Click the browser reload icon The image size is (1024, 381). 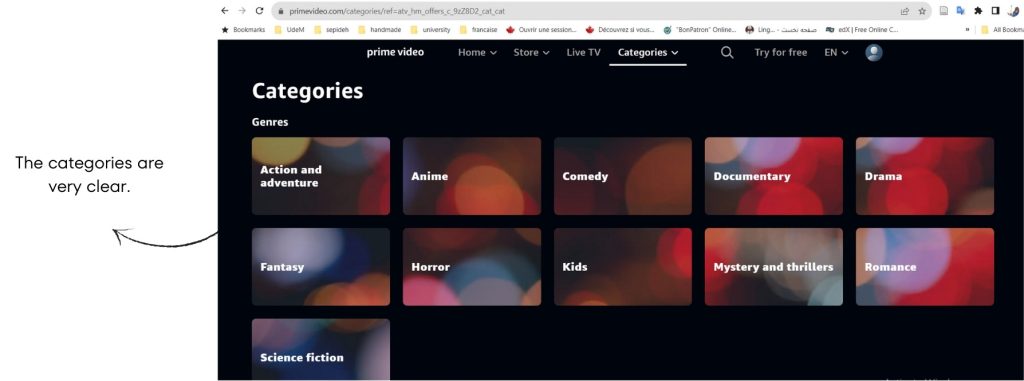click(259, 11)
